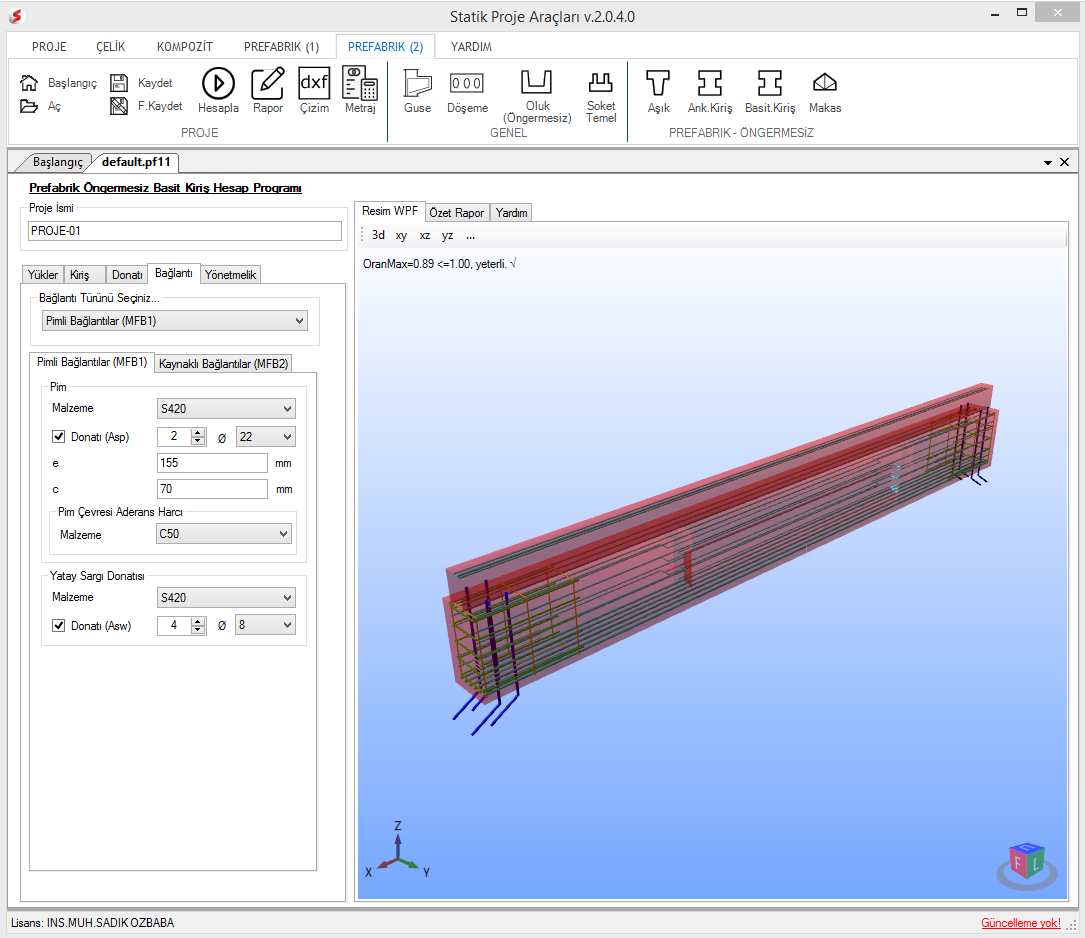Open the Özet Rapor tab
The image size is (1085, 938).
[x=457, y=212]
